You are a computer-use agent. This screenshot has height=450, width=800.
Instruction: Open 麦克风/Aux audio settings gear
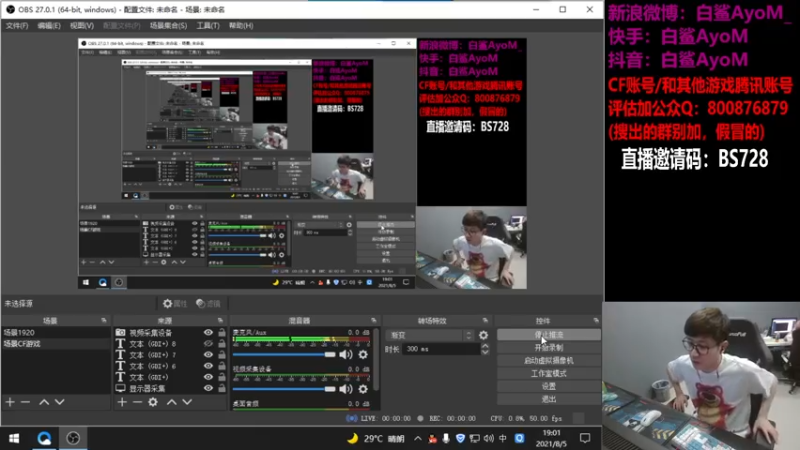pos(363,354)
